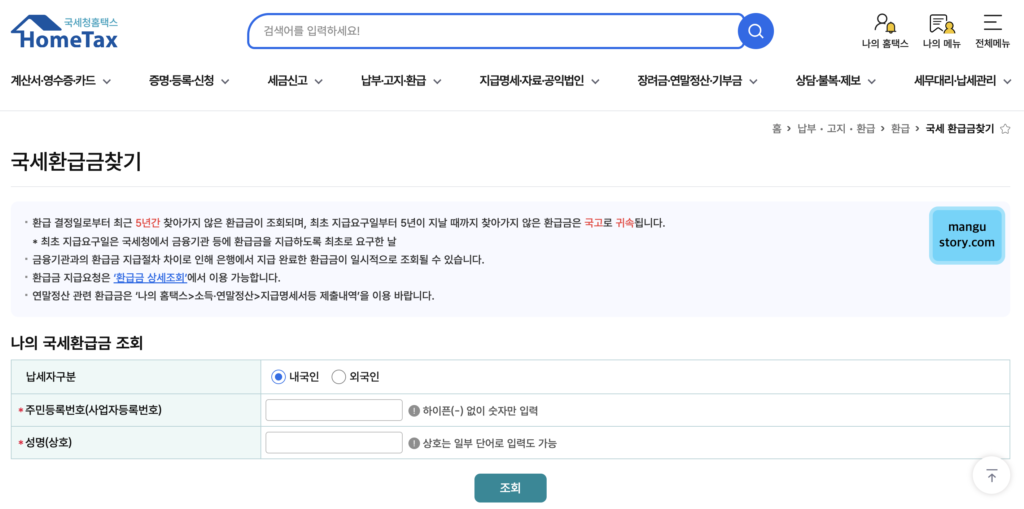Click the 성명(상호) row label
1024x509 pixels.
pos(48,442)
